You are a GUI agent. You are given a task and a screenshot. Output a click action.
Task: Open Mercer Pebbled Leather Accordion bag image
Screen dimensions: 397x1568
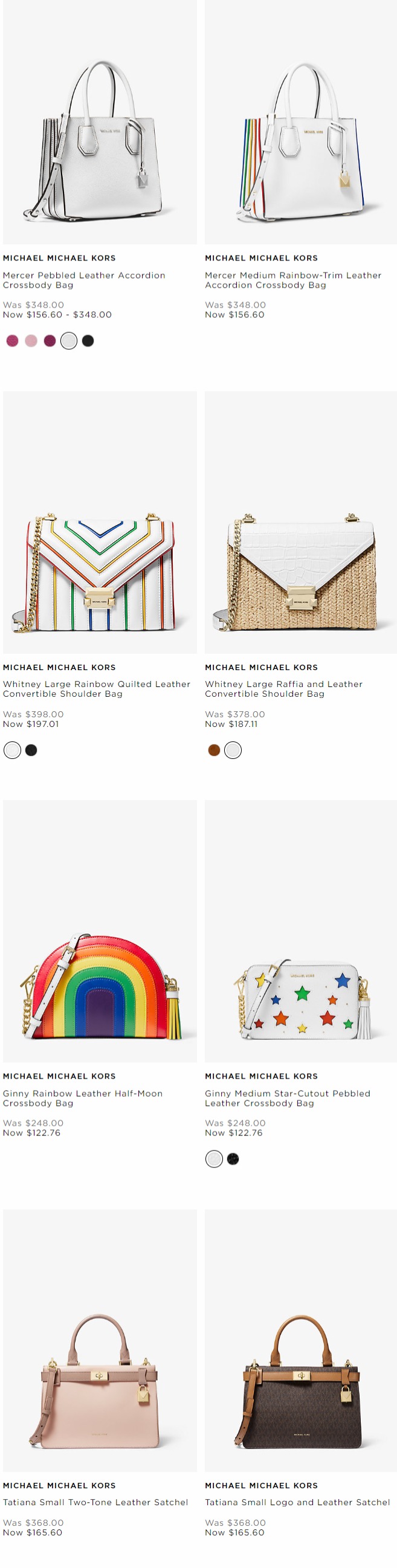pos(100,121)
